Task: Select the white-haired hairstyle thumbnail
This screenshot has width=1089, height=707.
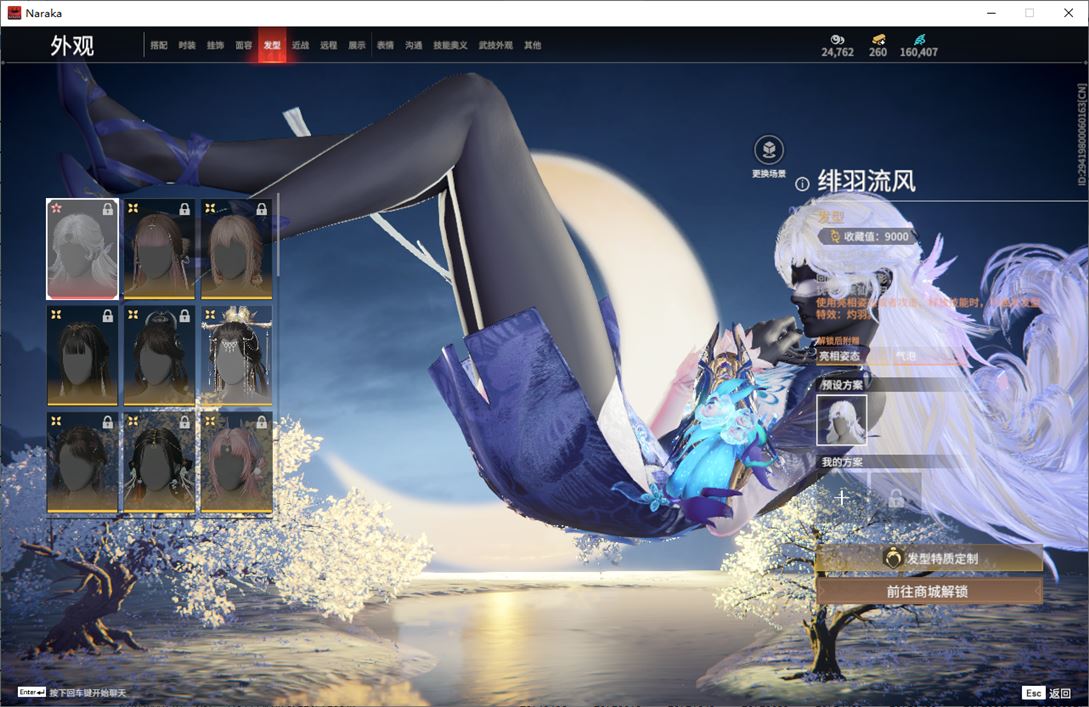Action: pos(83,249)
